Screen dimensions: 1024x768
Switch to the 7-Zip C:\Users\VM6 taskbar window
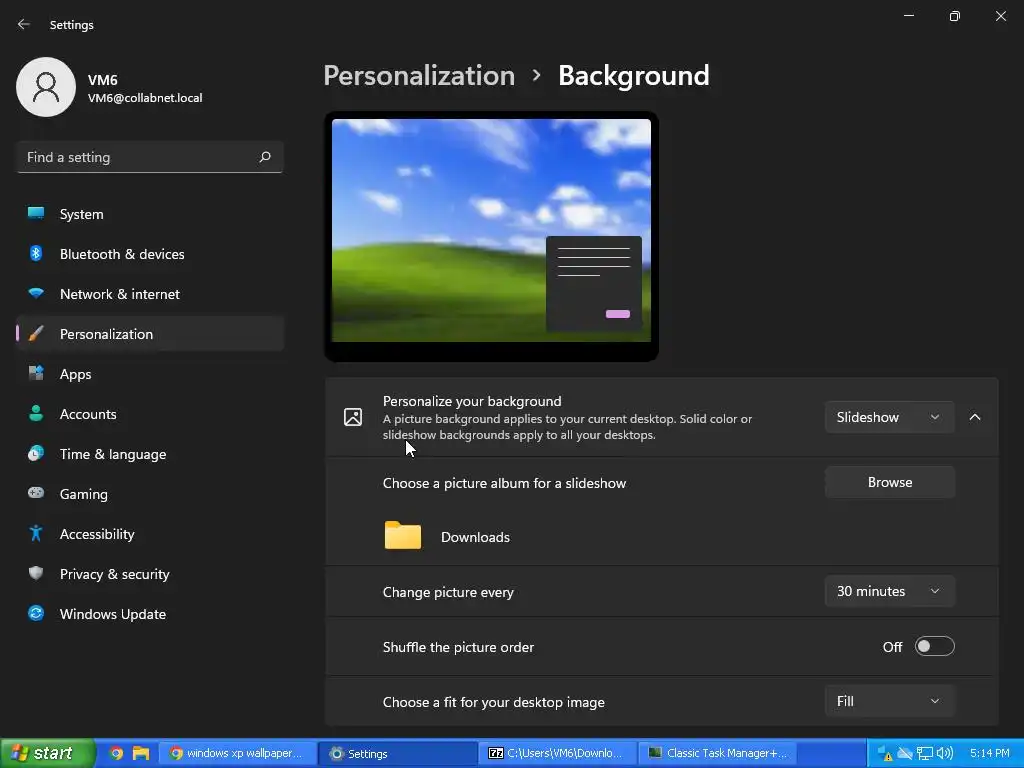point(557,753)
